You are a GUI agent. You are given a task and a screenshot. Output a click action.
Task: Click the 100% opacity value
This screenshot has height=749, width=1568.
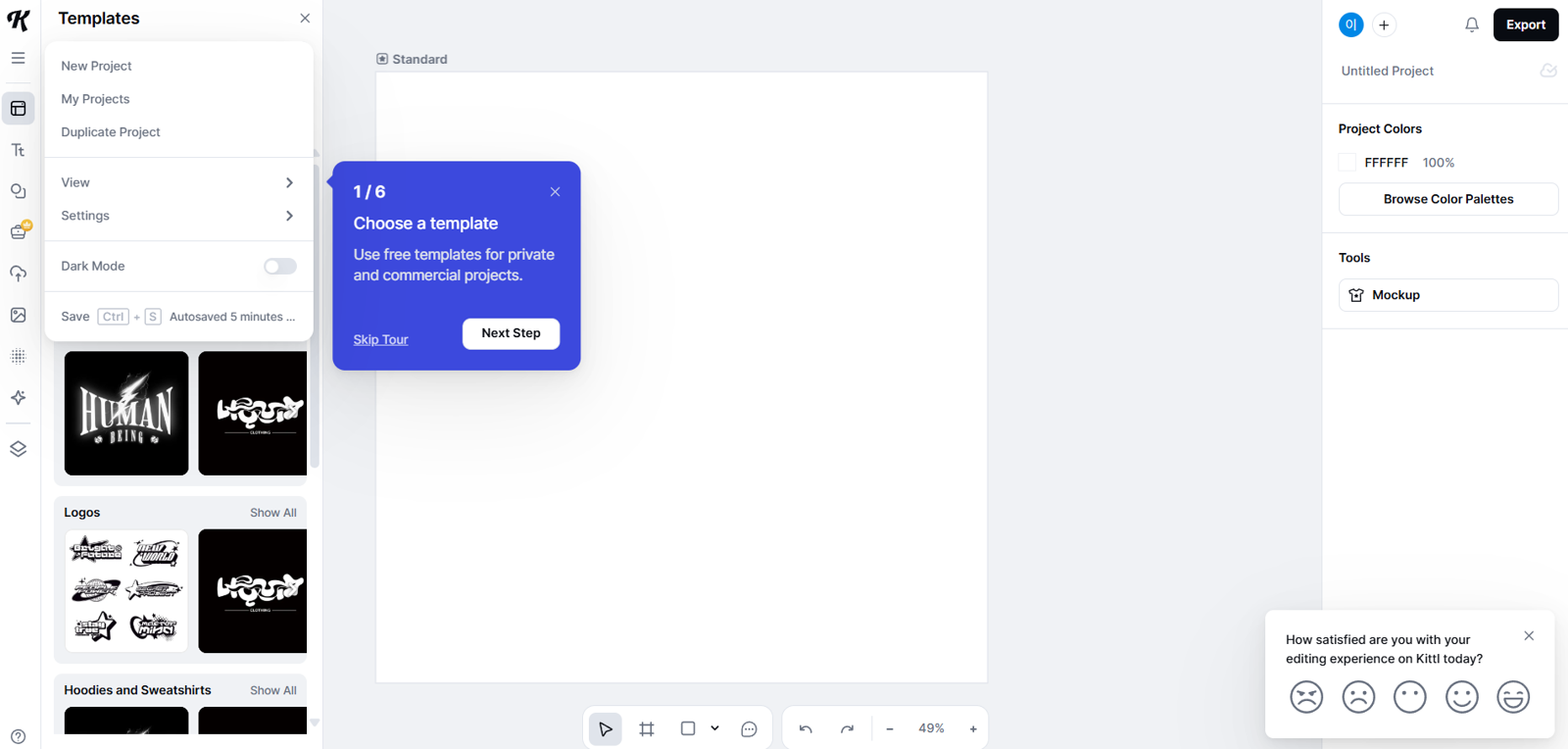point(1439,163)
